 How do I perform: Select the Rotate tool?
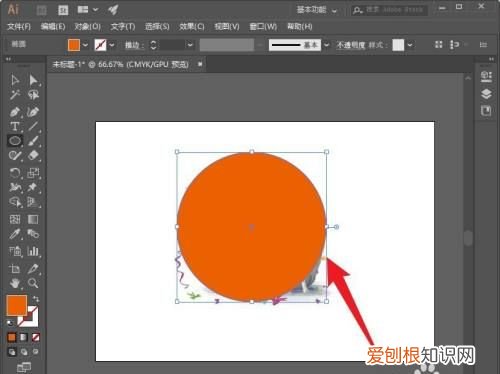[15, 173]
